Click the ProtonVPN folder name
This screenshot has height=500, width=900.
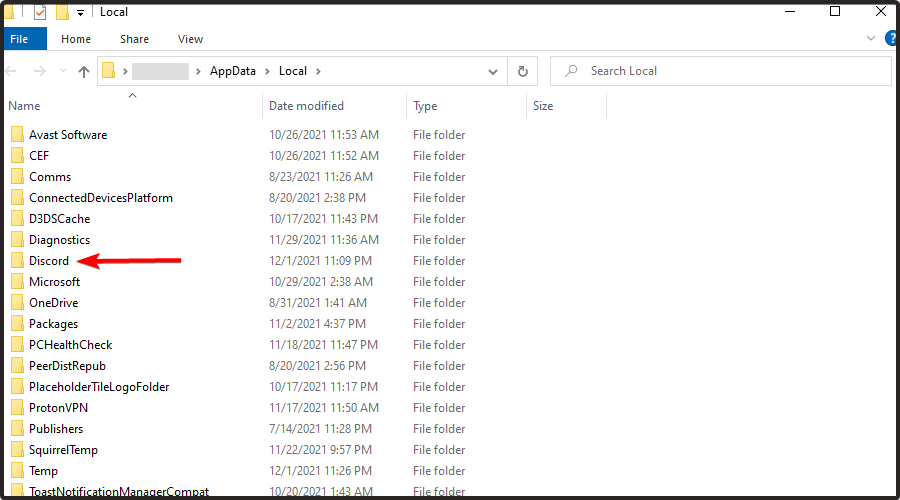click(x=59, y=408)
